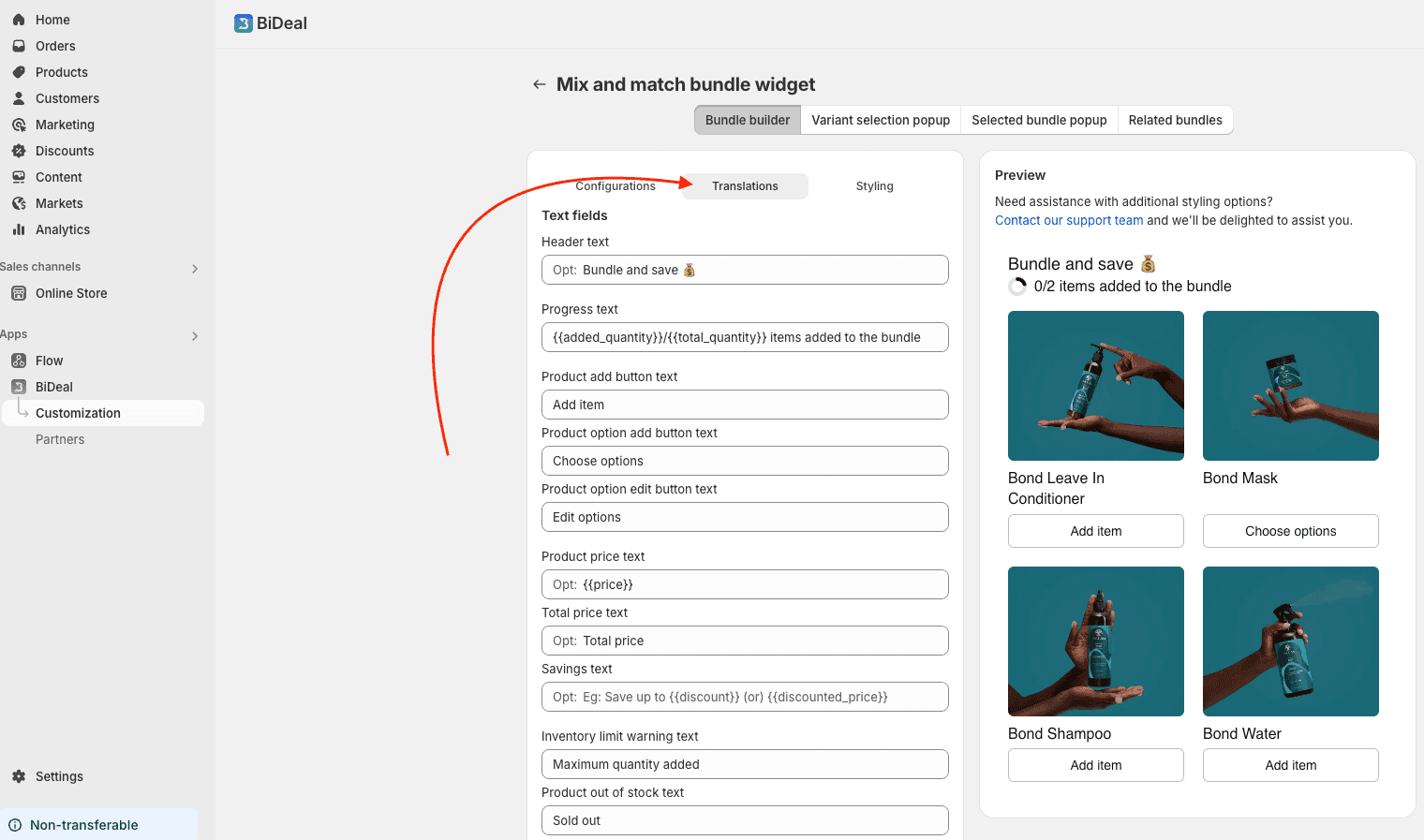Screen dimensions: 1424x840
Task: Click the Non-transferable info icon
Action: coord(15,825)
